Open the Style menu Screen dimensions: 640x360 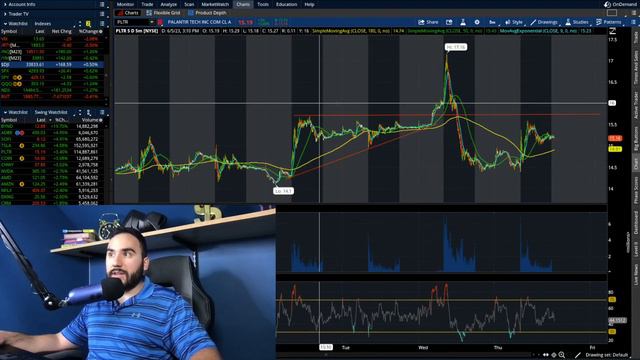coord(514,22)
